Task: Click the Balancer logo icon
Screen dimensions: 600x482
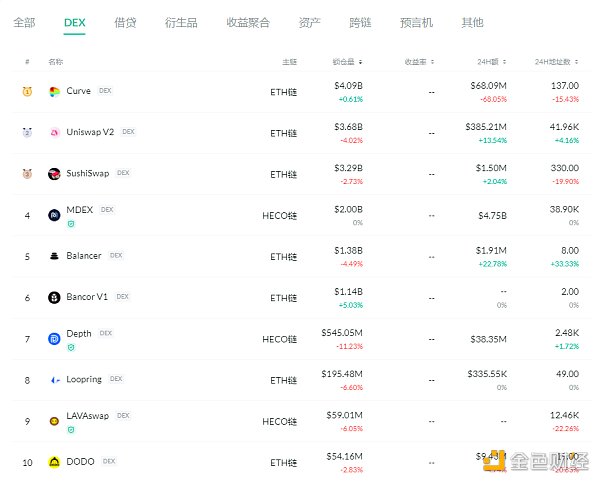Action: pyautogui.click(x=55, y=255)
